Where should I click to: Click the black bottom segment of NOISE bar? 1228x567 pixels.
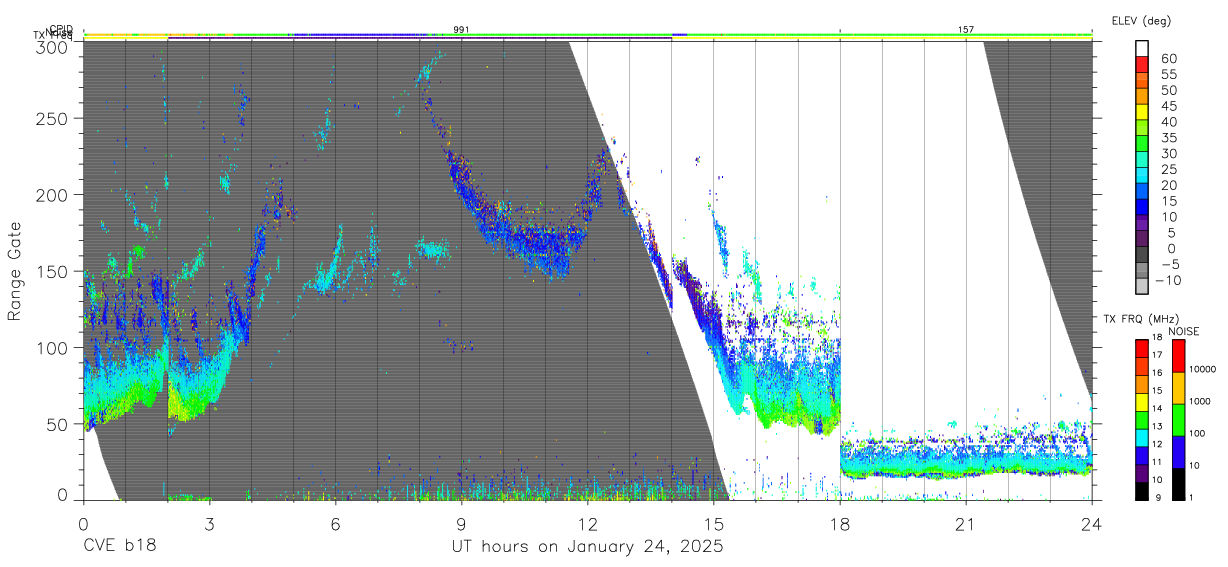point(1178,483)
